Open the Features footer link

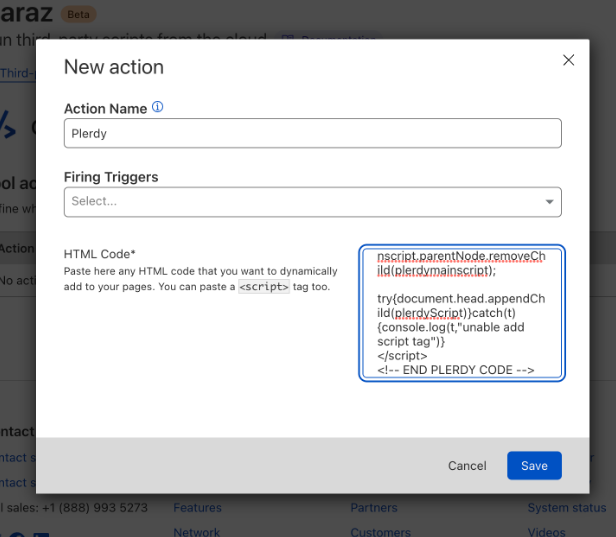(197, 508)
